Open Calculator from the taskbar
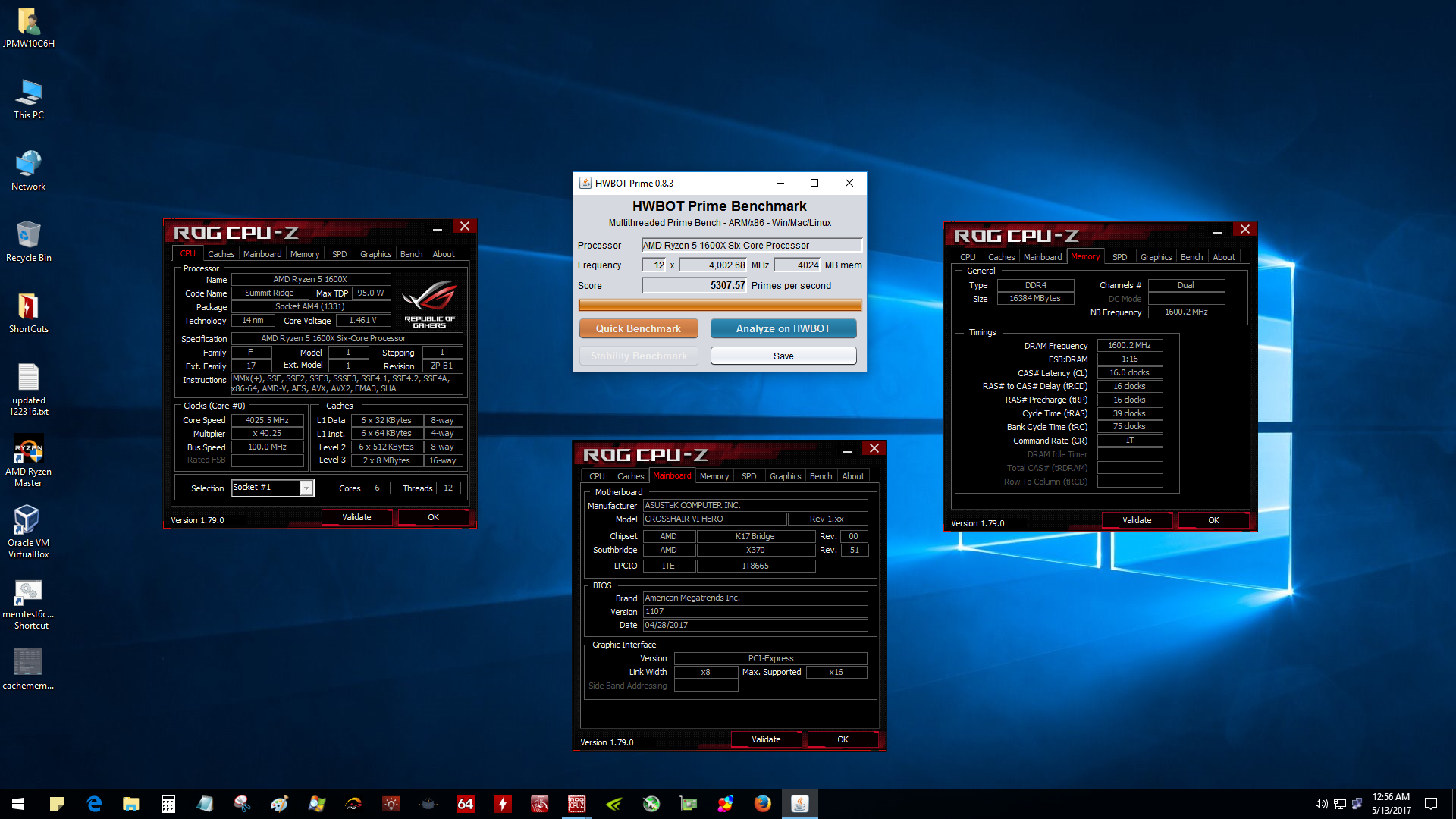The image size is (1456, 819). (168, 804)
